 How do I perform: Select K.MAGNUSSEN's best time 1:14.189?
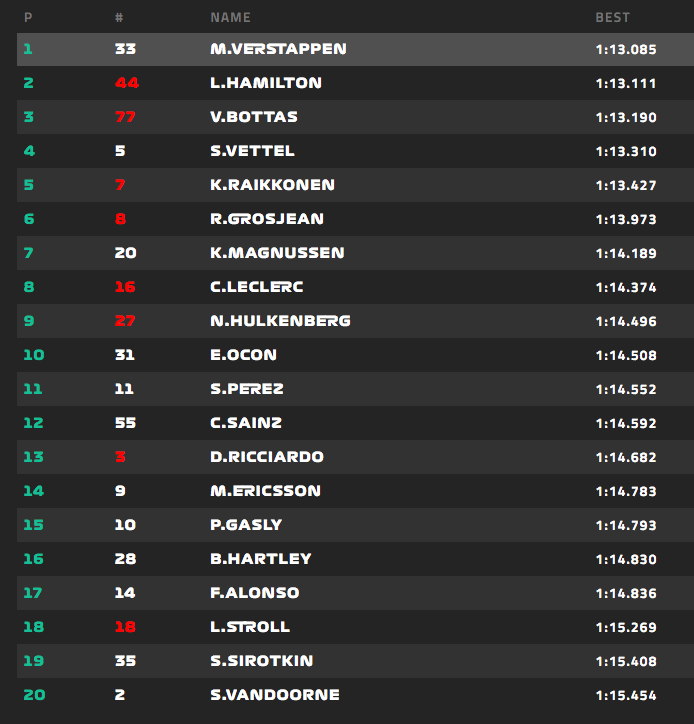point(626,253)
